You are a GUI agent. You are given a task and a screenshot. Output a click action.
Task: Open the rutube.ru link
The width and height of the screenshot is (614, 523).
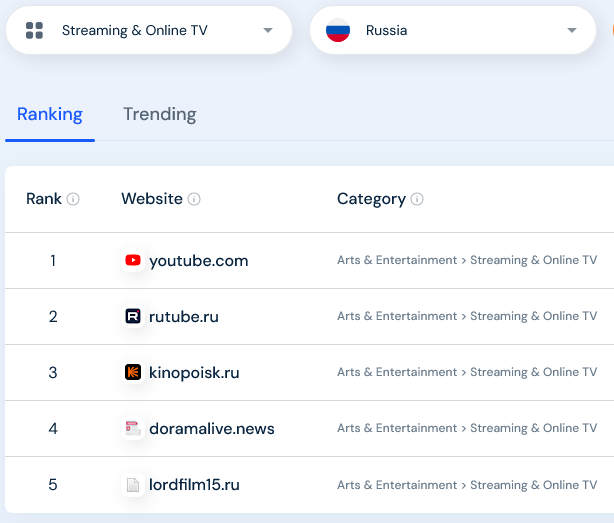pyautogui.click(x=184, y=317)
